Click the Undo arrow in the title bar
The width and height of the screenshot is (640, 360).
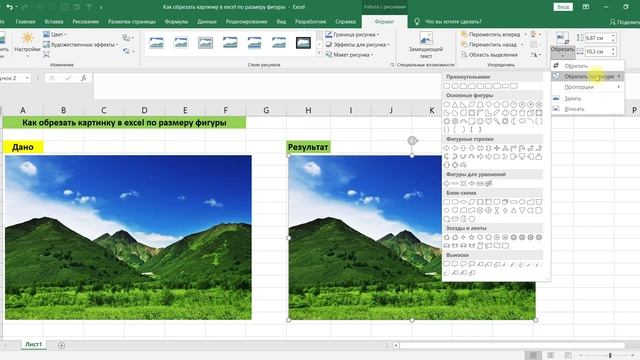click(10, 7)
